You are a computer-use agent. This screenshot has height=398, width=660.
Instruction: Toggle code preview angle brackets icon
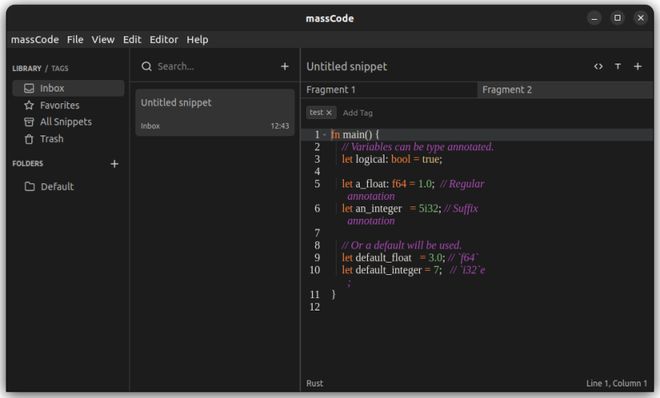pyautogui.click(x=598, y=66)
